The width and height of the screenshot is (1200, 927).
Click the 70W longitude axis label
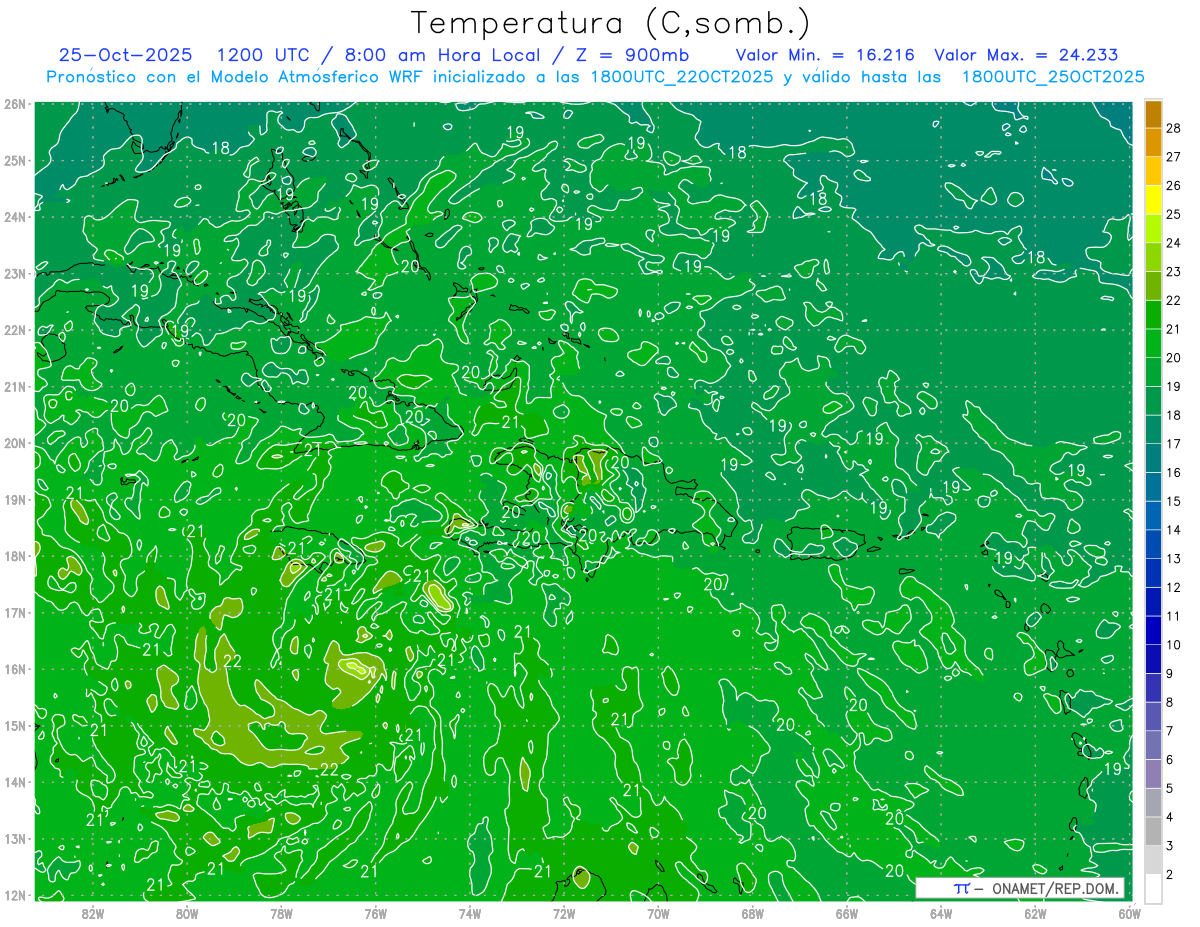coord(658,913)
